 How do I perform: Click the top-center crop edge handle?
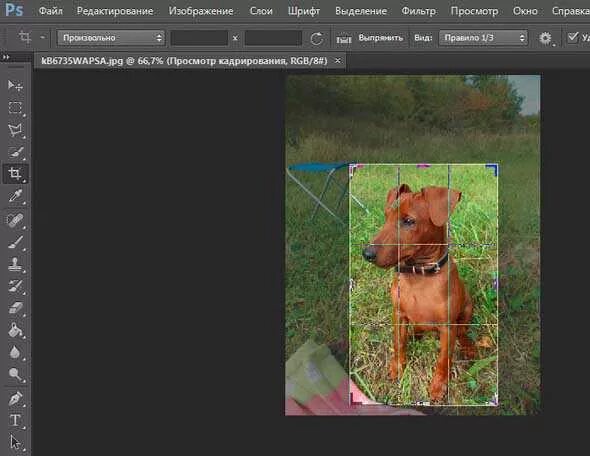[424, 165]
